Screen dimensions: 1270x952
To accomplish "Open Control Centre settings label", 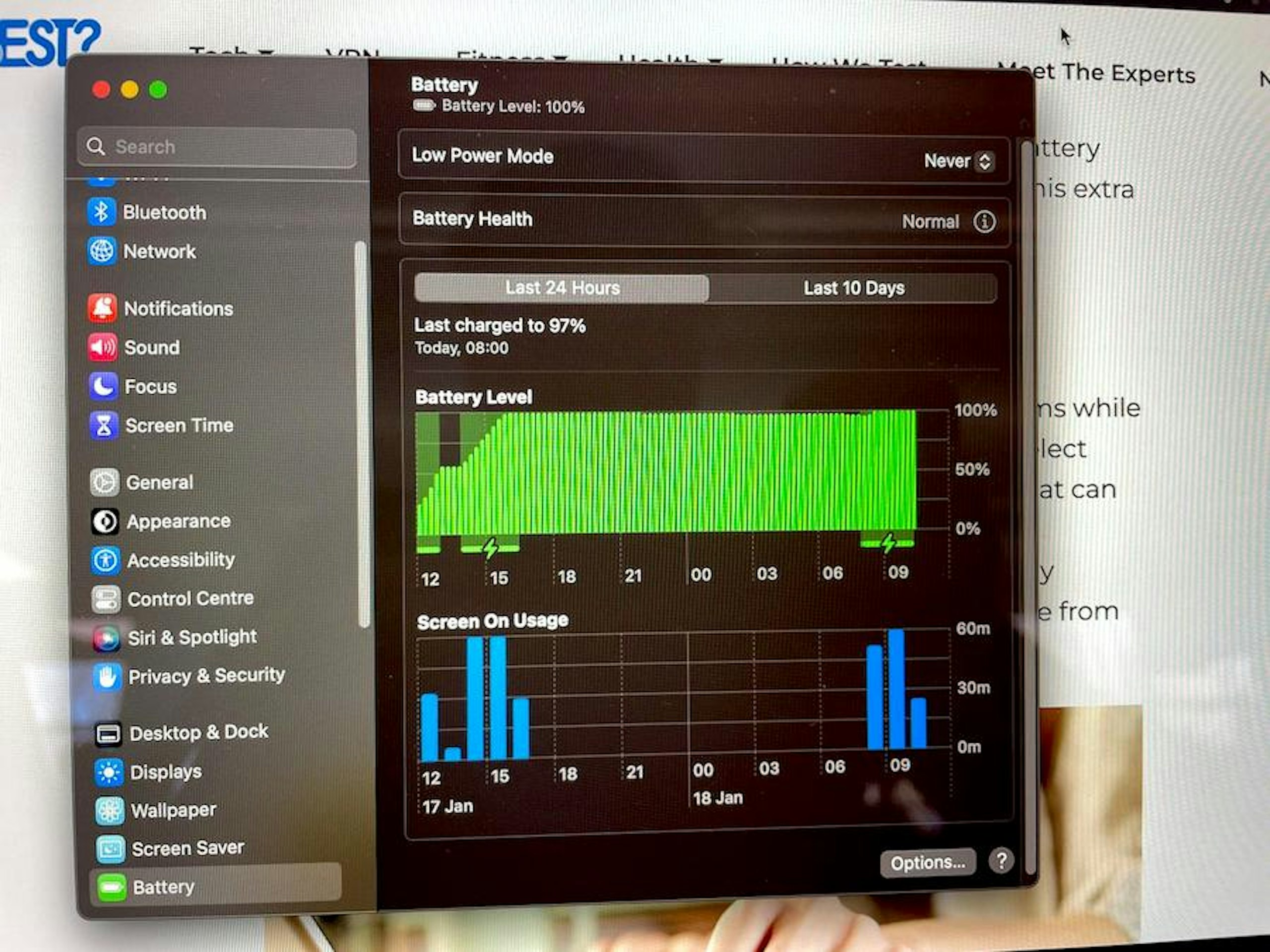I will click(x=190, y=598).
